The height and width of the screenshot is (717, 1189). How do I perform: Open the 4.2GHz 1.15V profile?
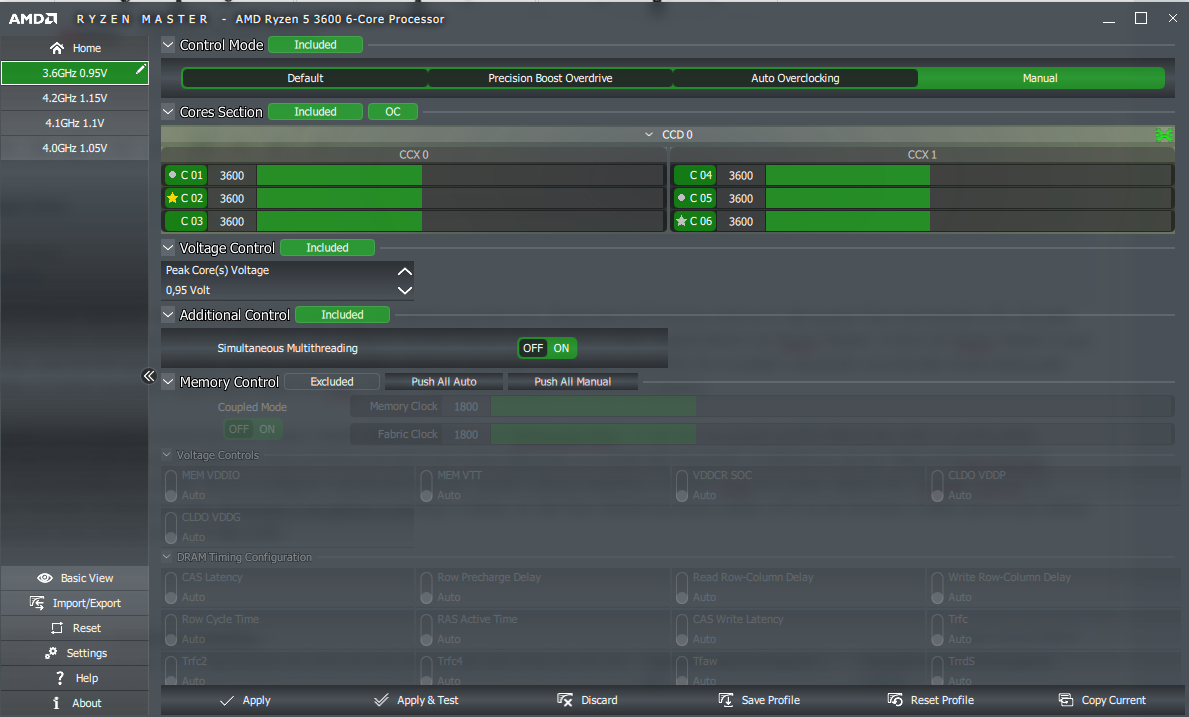(75, 98)
